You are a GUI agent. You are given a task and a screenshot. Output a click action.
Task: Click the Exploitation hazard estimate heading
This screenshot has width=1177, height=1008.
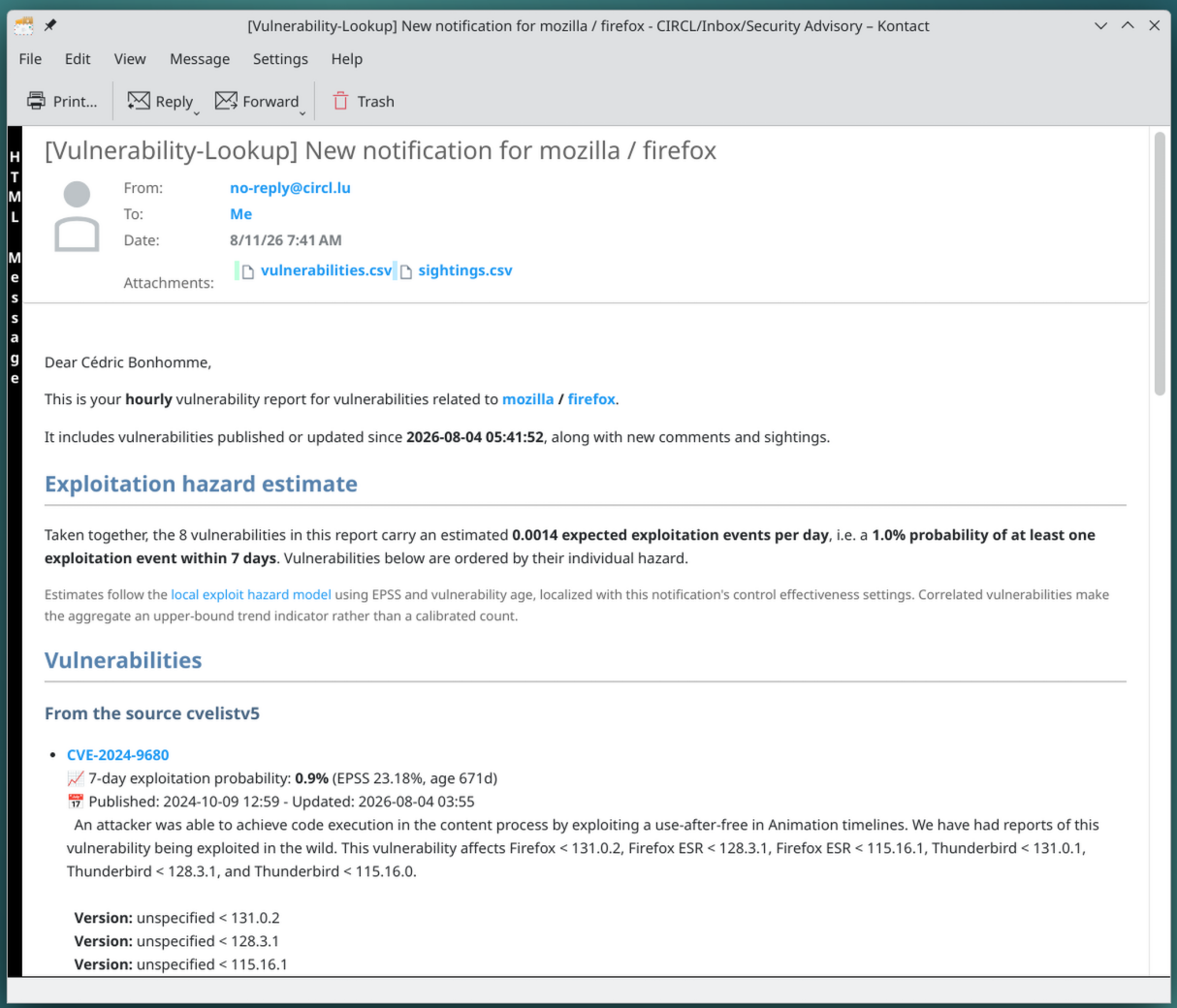pyautogui.click(x=201, y=484)
